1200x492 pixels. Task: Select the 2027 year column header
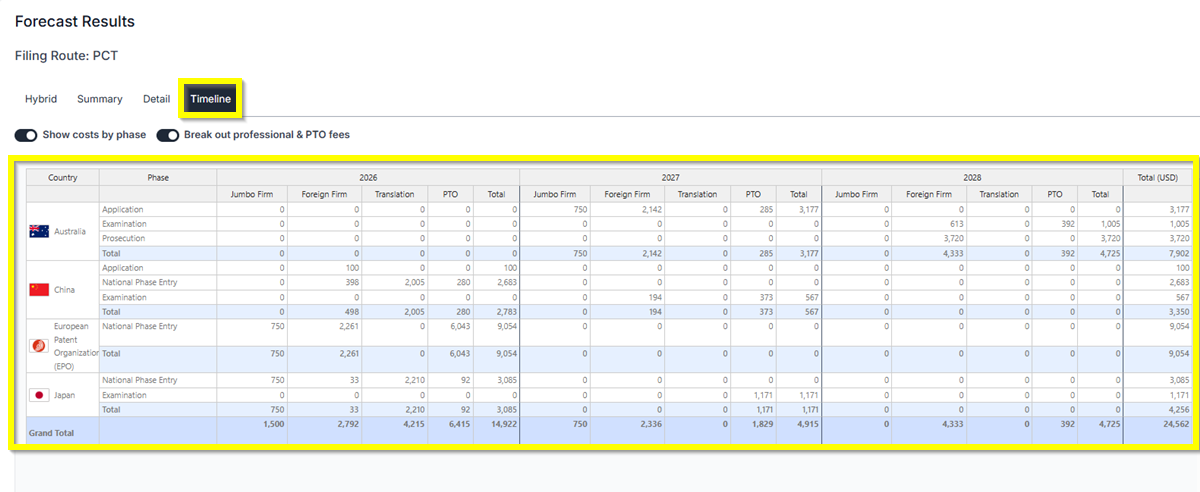tap(670, 178)
